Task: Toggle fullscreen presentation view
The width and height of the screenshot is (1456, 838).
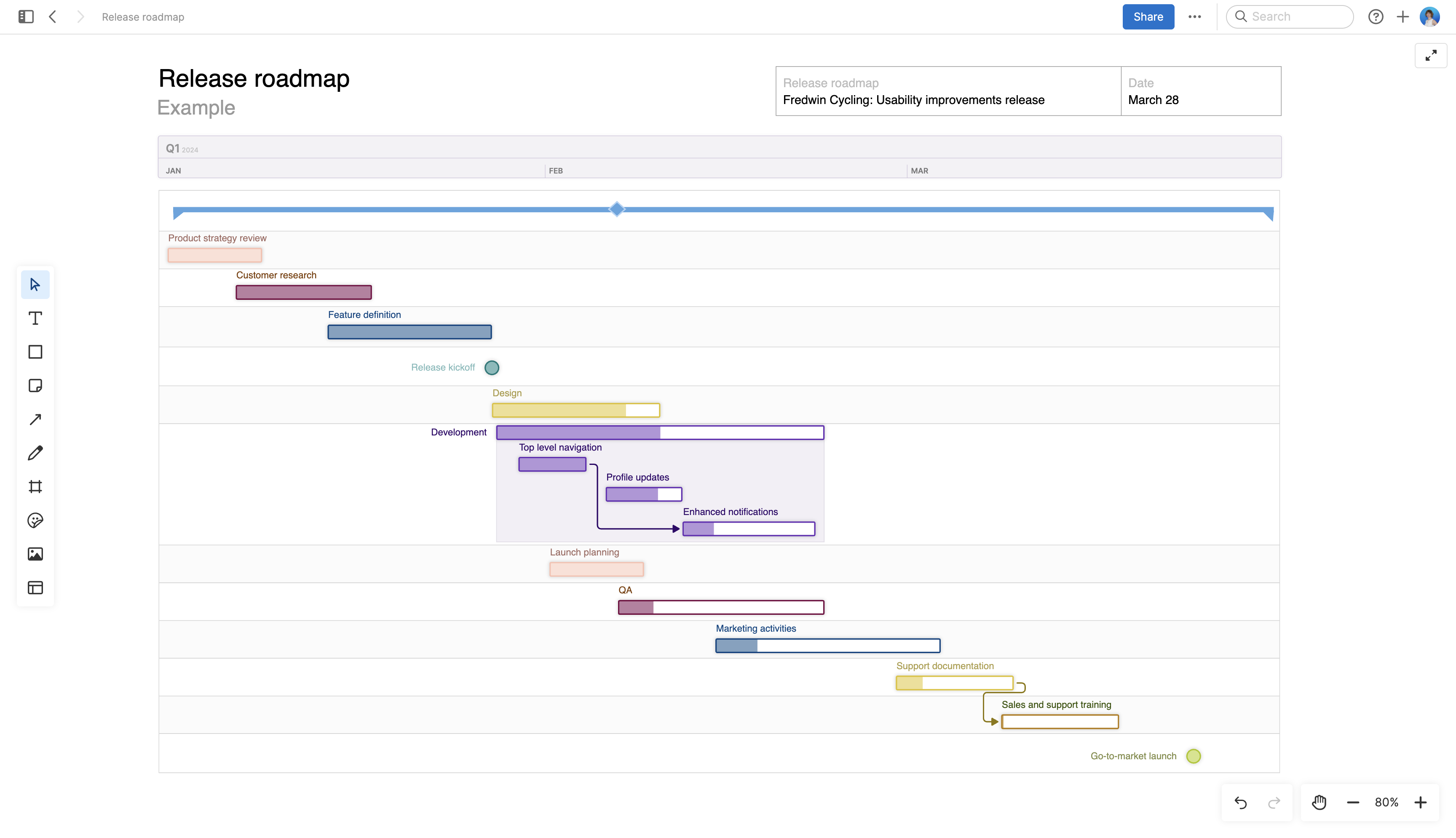Action: 1431,55
